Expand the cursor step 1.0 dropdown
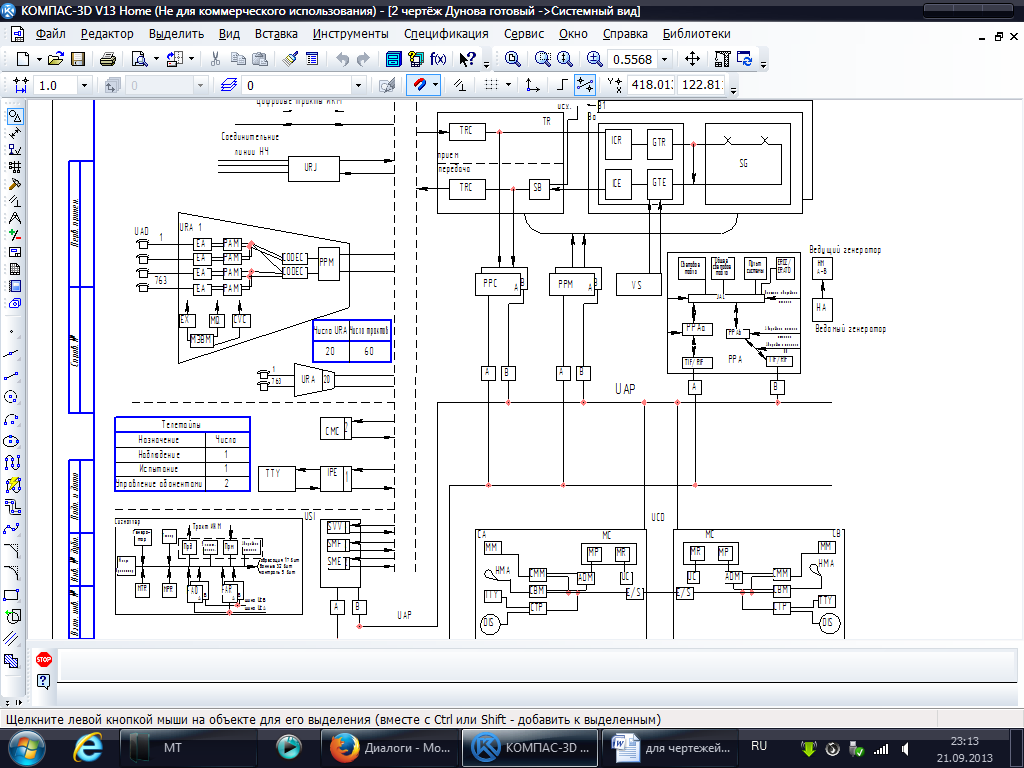The height and width of the screenshot is (768, 1024). pyautogui.click(x=84, y=86)
